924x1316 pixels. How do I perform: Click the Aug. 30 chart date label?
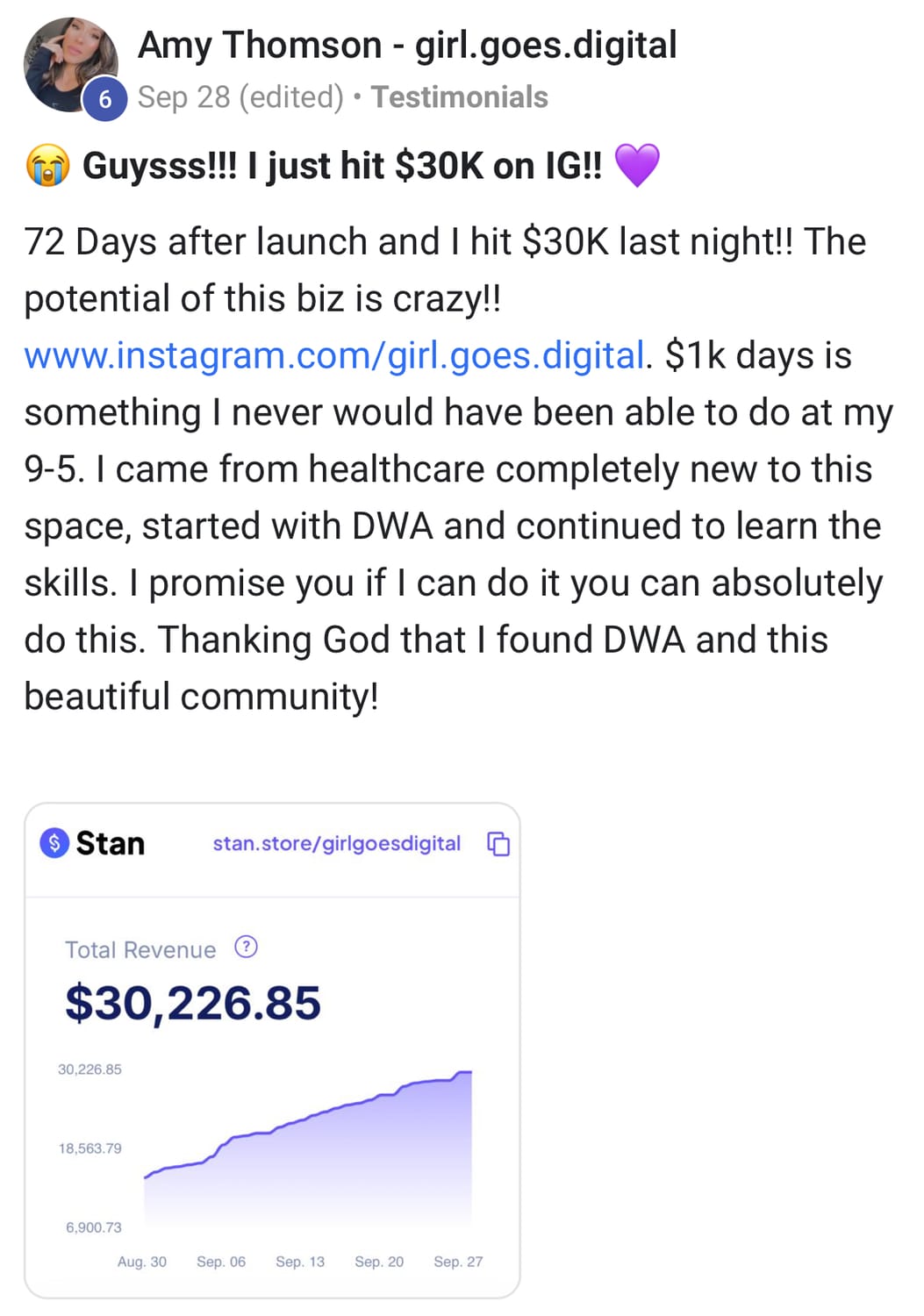(142, 1262)
